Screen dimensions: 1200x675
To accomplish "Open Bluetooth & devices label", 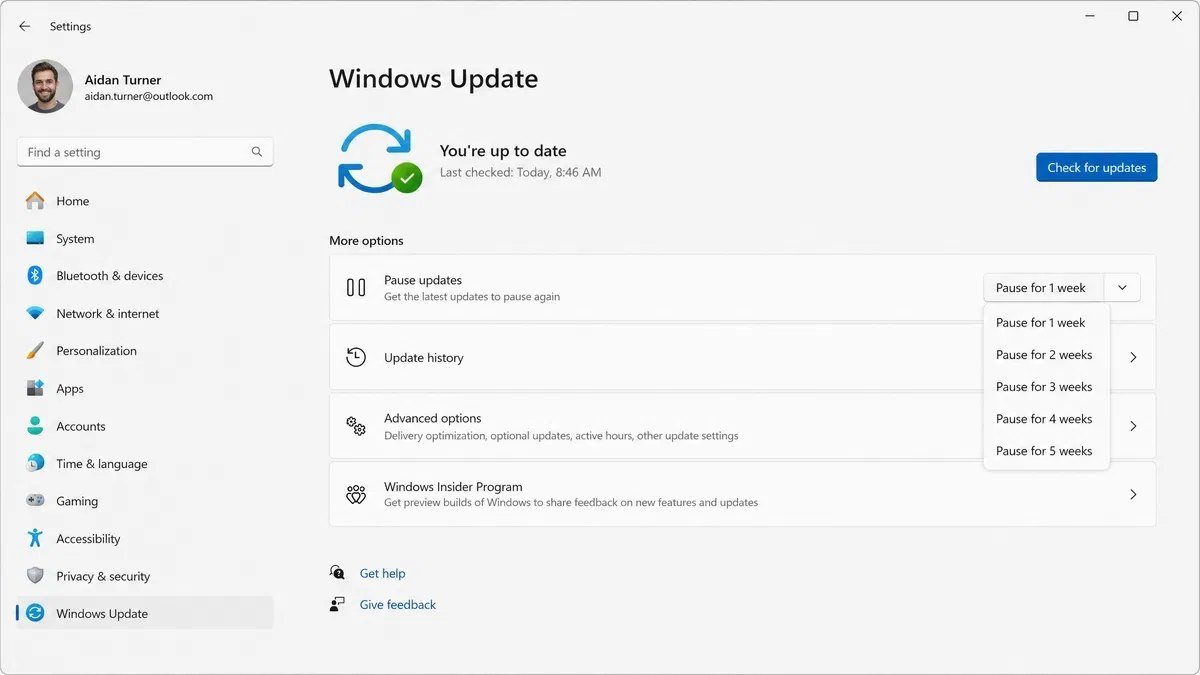I will pos(110,276).
